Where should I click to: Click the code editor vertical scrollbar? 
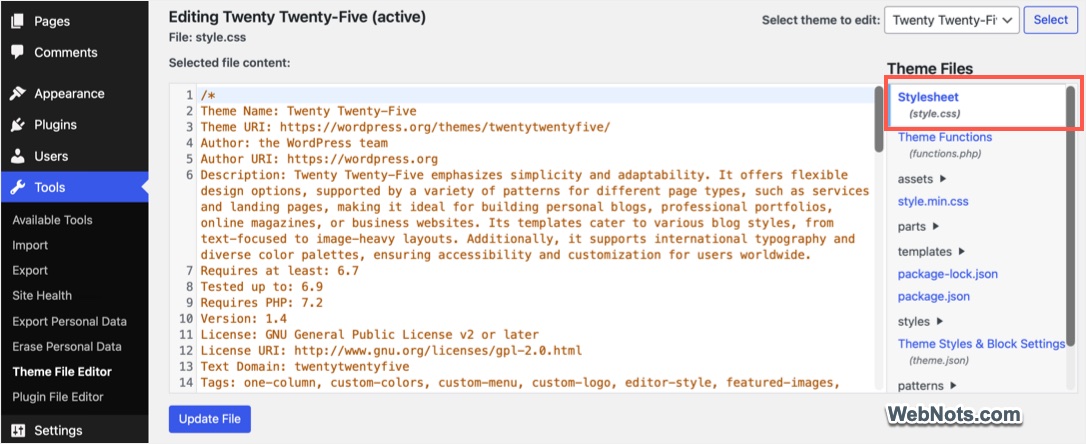pyautogui.click(x=879, y=119)
